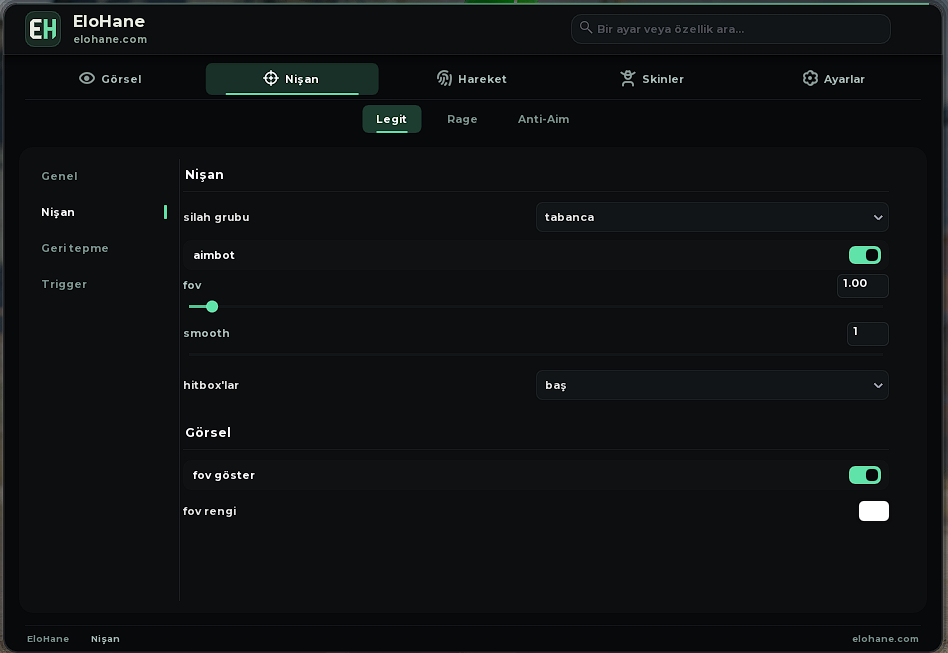The width and height of the screenshot is (948, 653).
Task: Select the crosshair icon of the Nişan tab
Action: click(x=271, y=79)
